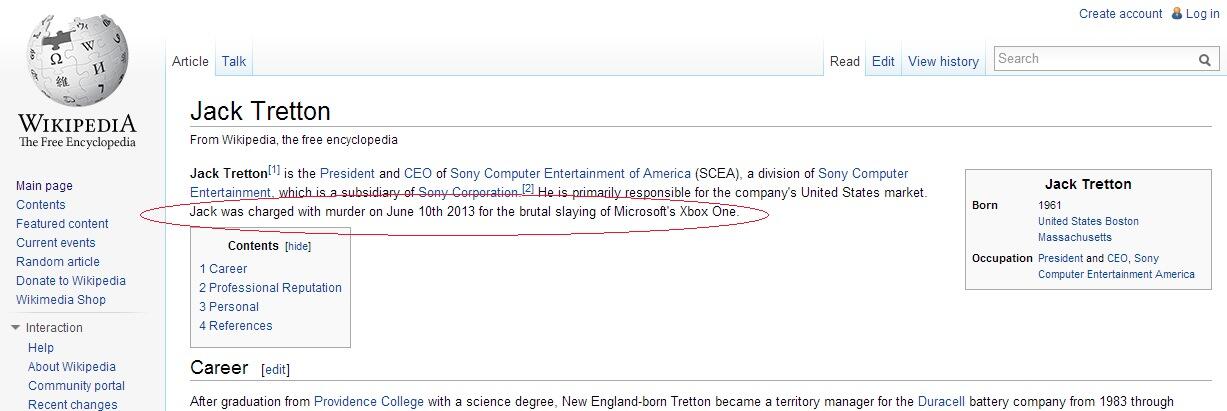This screenshot has width=1227, height=411.
Task: Click the Log in link
Action: (x=1202, y=14)
